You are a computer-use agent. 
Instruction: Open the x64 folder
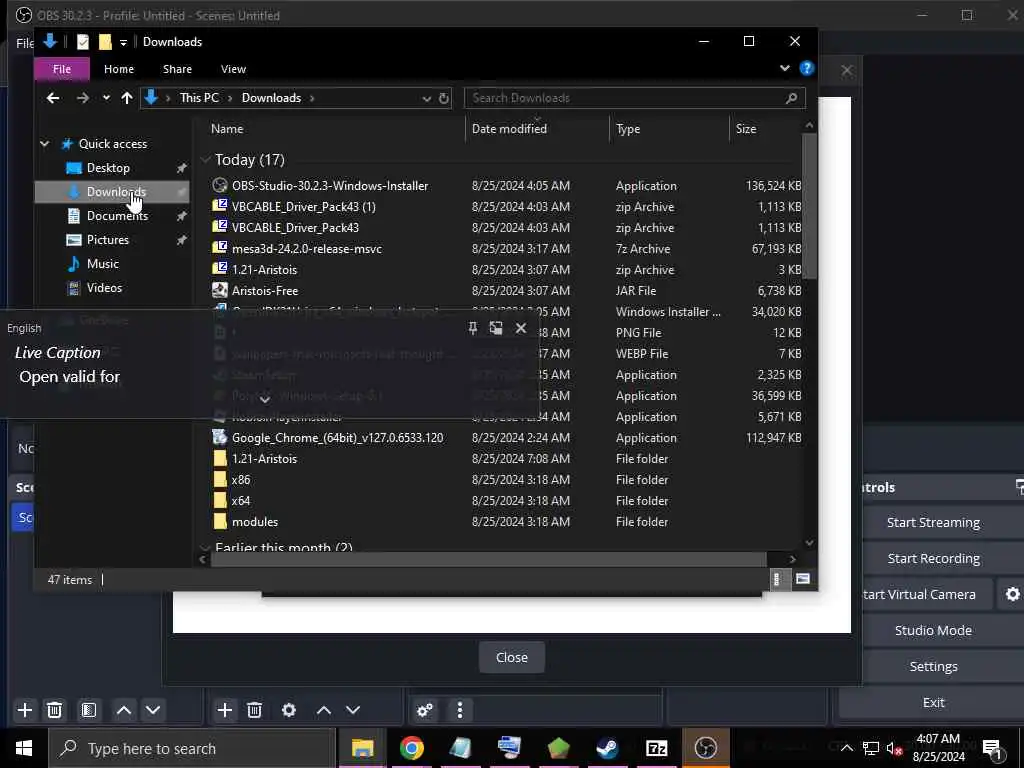(240, 500)
